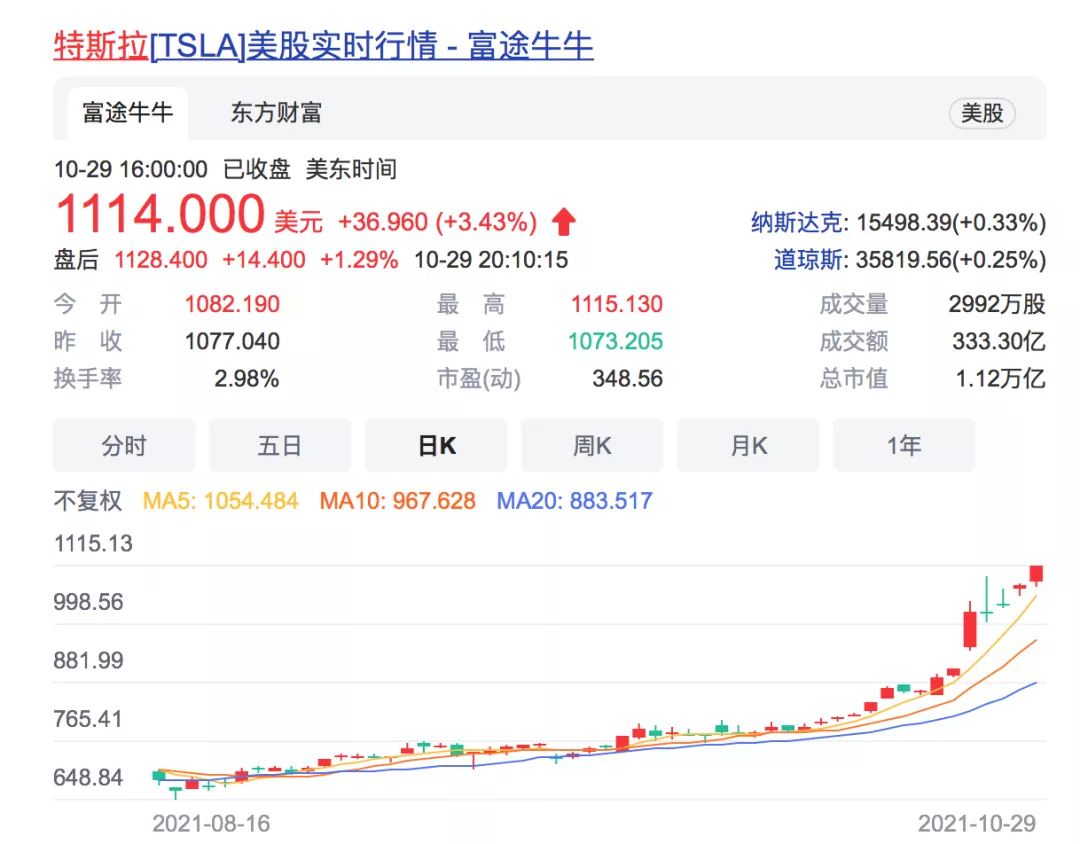Click the 最高 value 1115.130
This screenshot has height=844, width=1080.
click(616, 304)
